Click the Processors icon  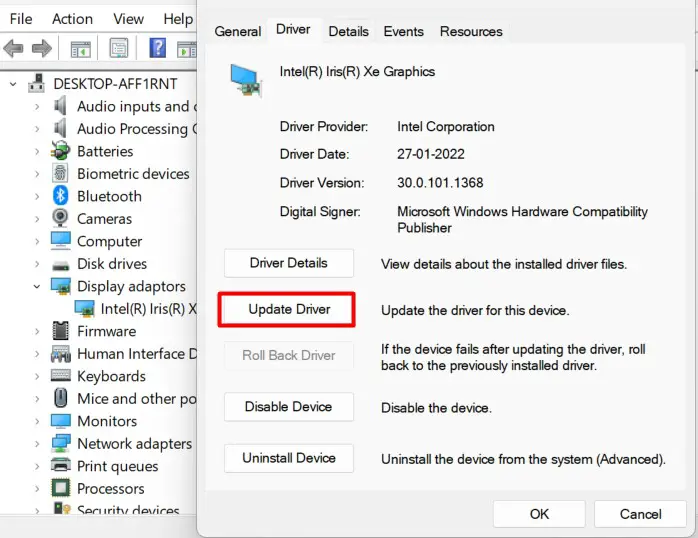pyautogui.click(x=61, y=488)
